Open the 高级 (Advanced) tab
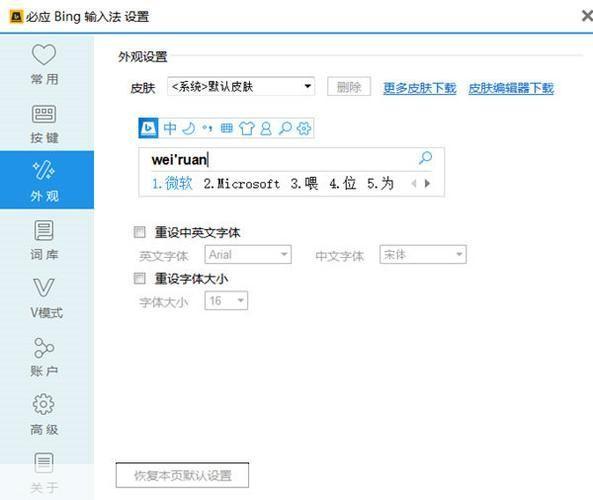The height and width of the screenshot is (500, 593). [x=47, y=414]
